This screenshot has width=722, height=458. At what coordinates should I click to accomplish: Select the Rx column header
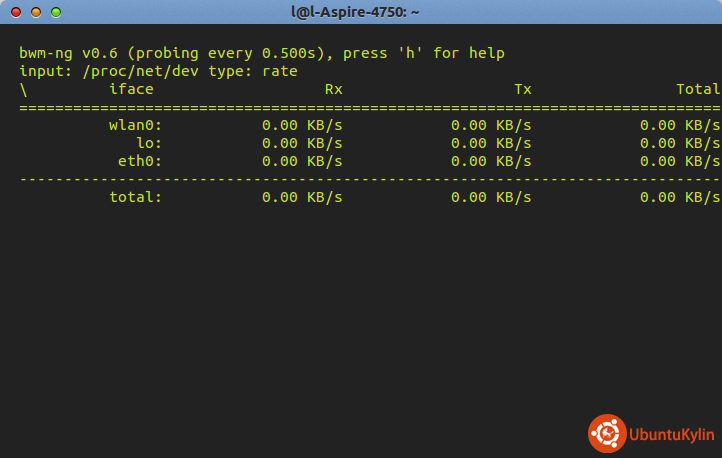pos(333,89)
